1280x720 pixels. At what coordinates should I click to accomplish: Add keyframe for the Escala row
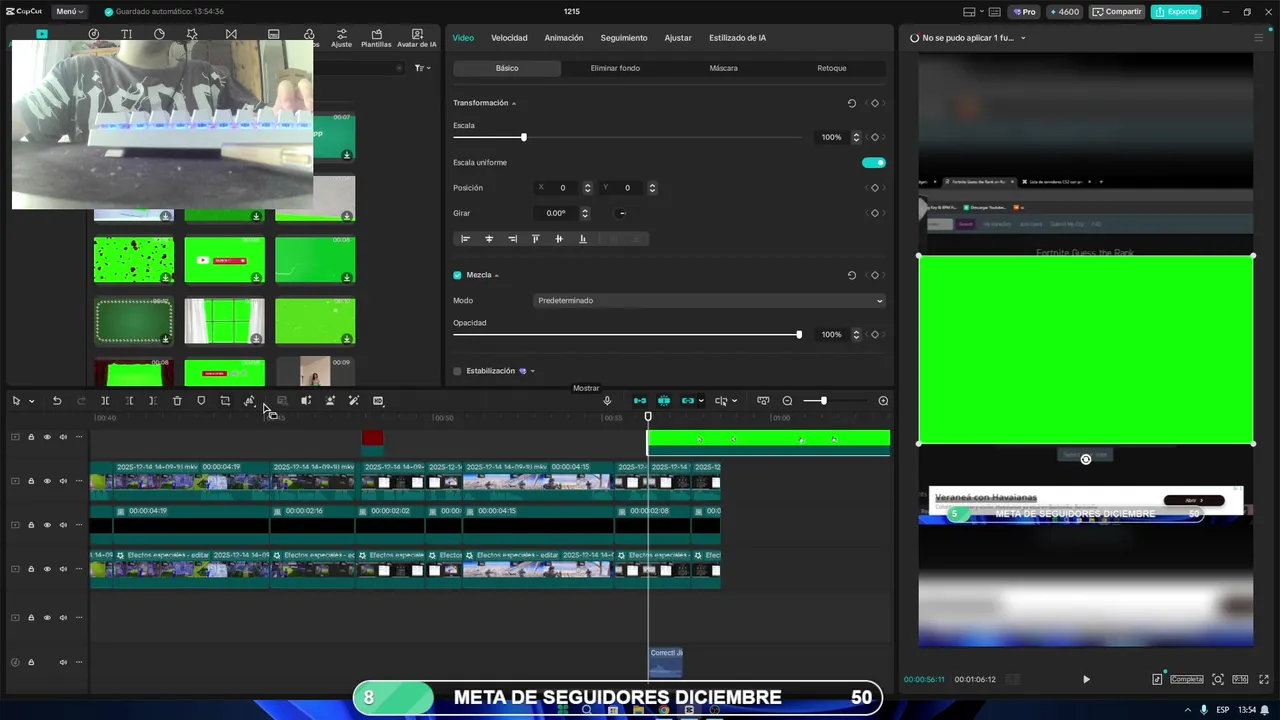[874, 137]
